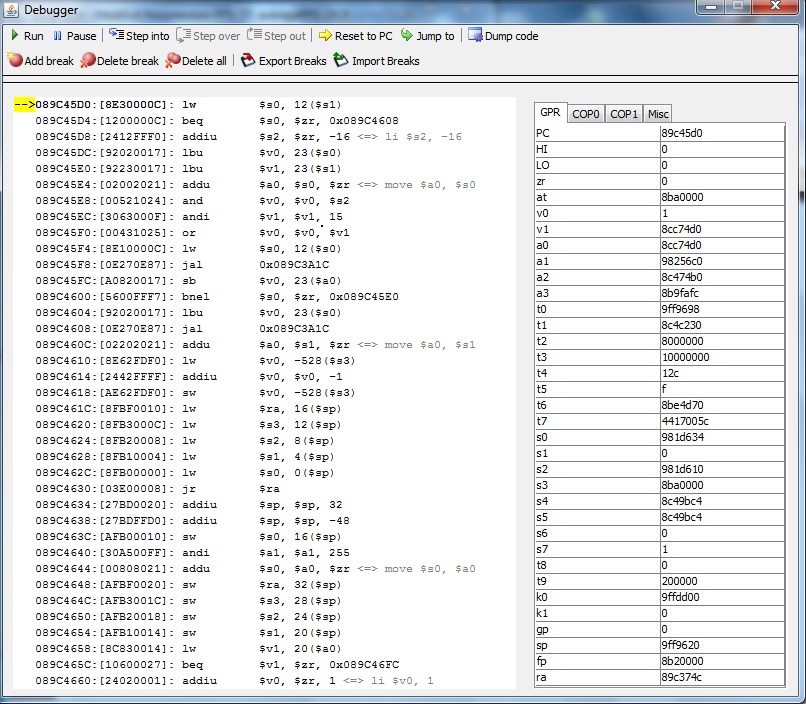This screenshot has height=704, width=806.
Task: Click the Run toolbar button
Action: tap(27, 36)
